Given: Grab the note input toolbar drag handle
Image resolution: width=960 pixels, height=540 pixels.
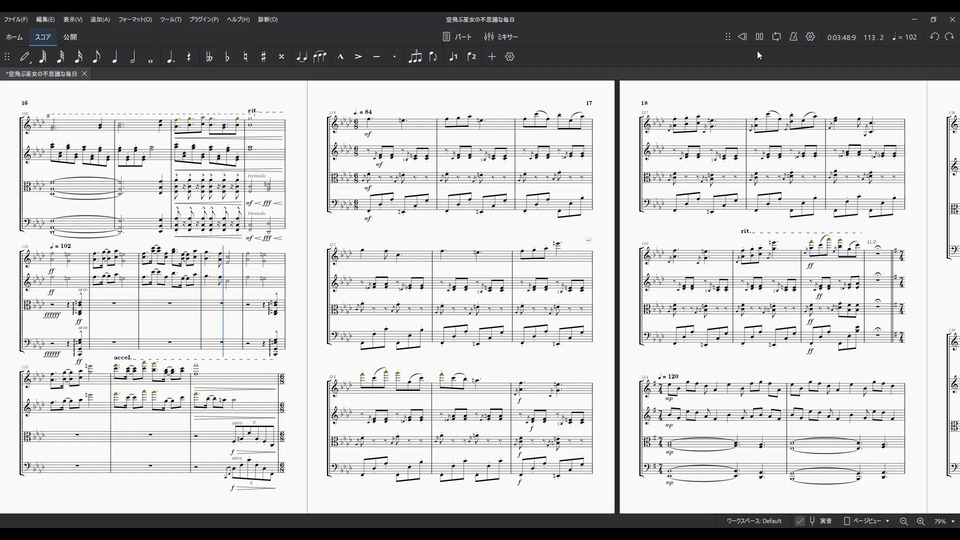Looking at the screenshot, I should [7, 56].
